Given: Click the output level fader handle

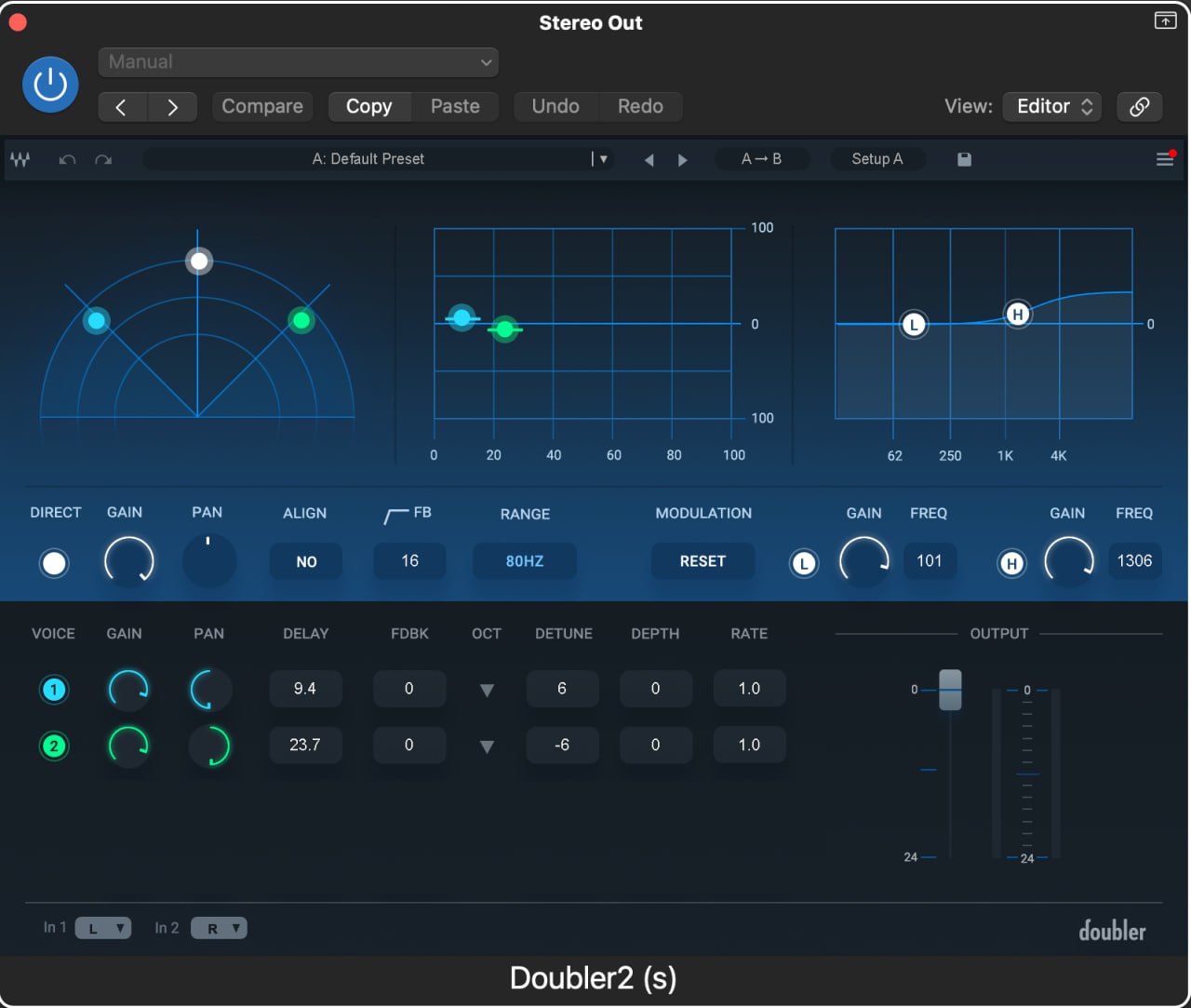Looking at the screenshot, I should pos(950,690).
